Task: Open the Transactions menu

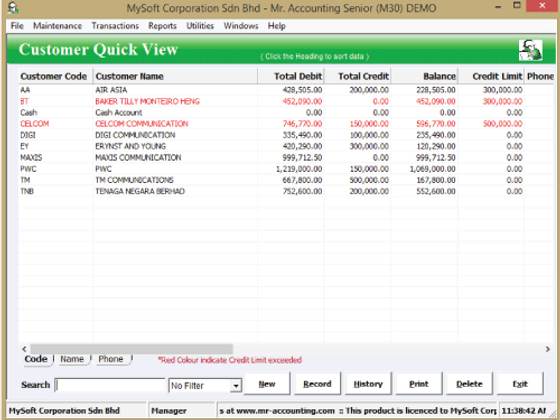Action: click(x=115, y=26)
